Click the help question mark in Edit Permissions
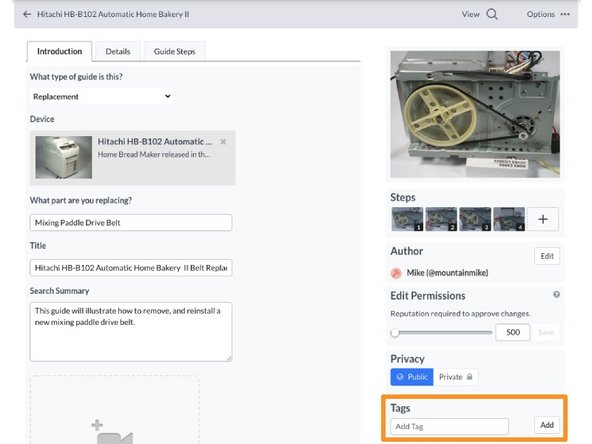This screenshot has width=592, height=444. (556, 294)
